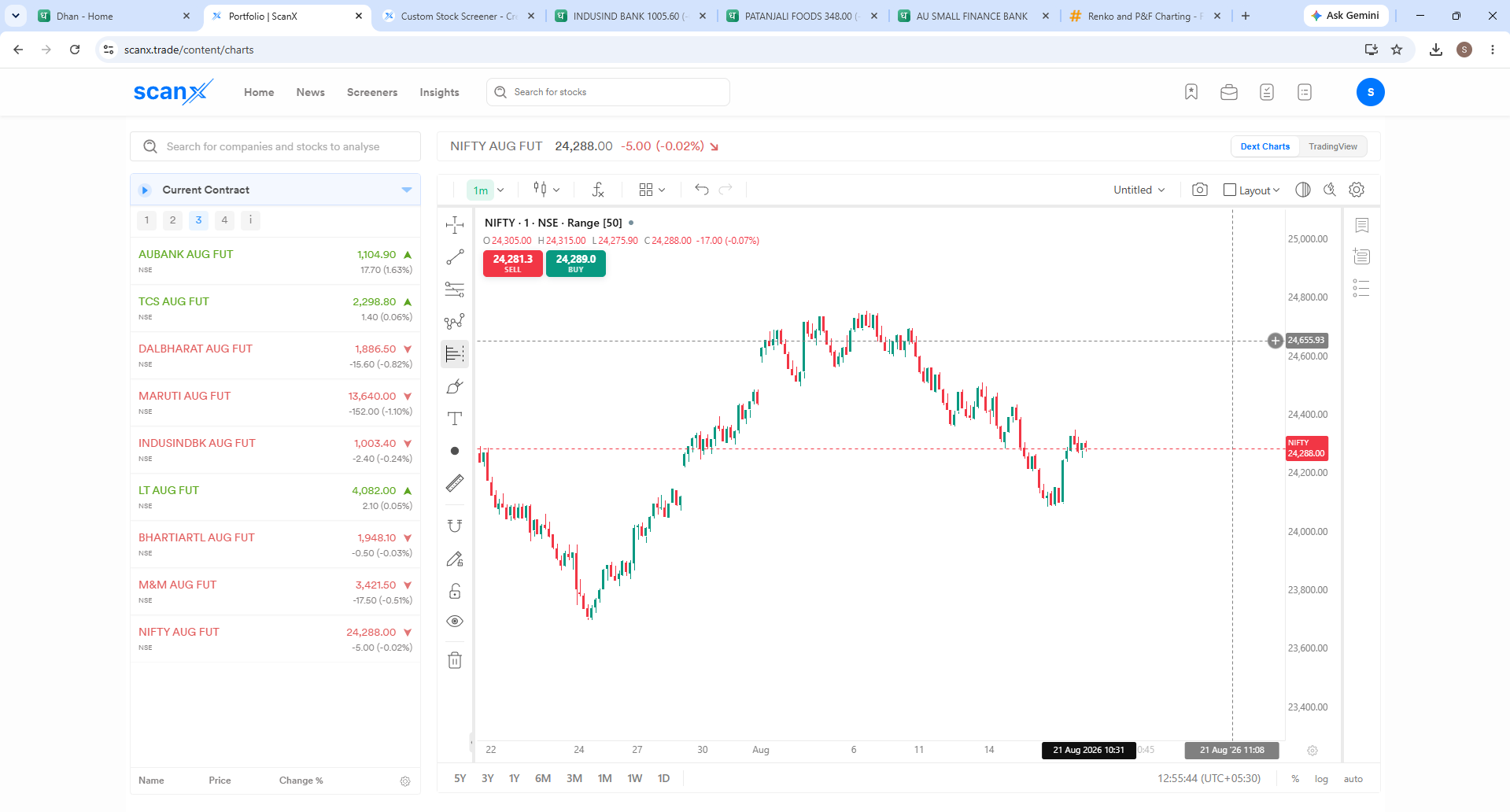Go to ScanX logo home

coord(173,92)
